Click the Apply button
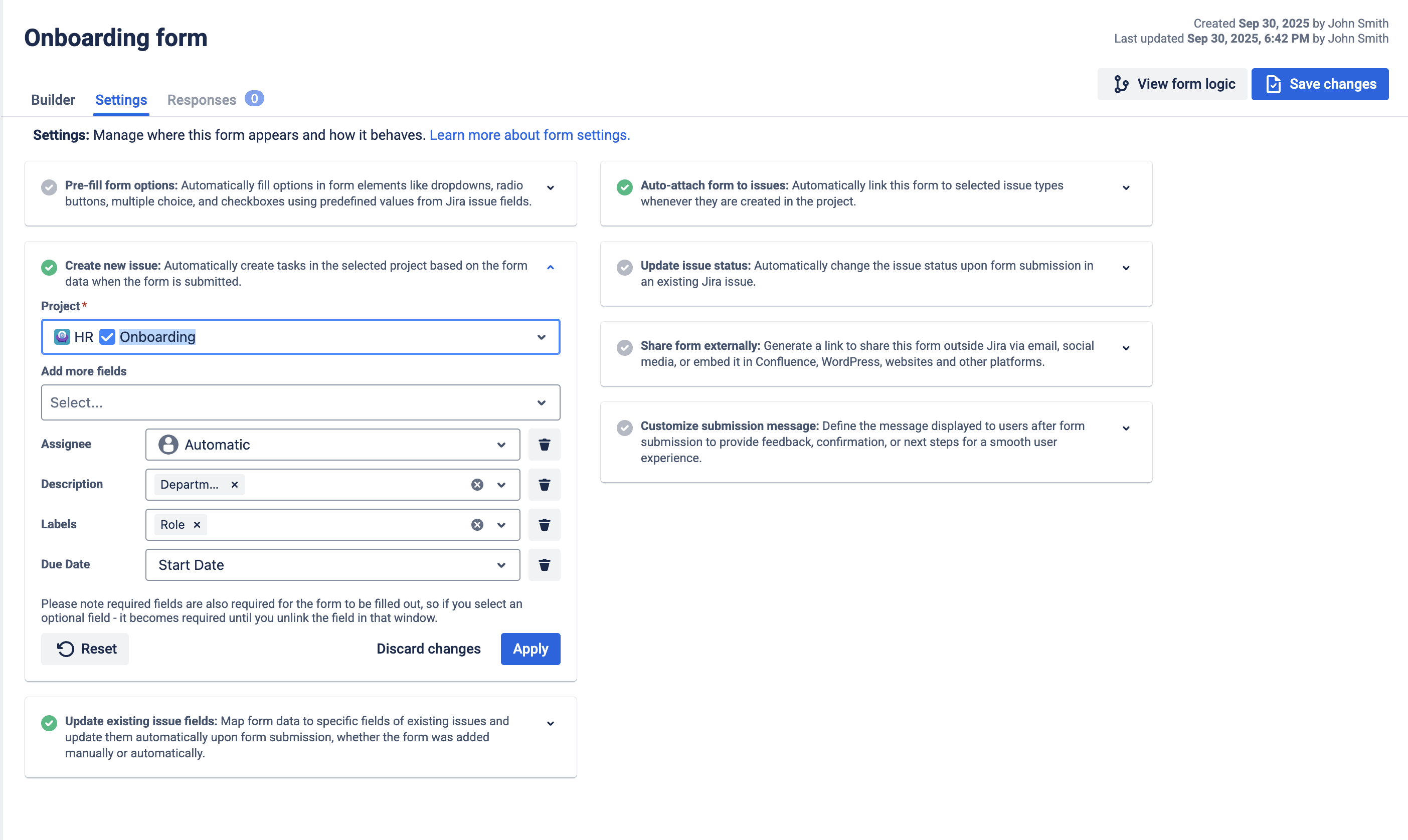 pos(531,649)
